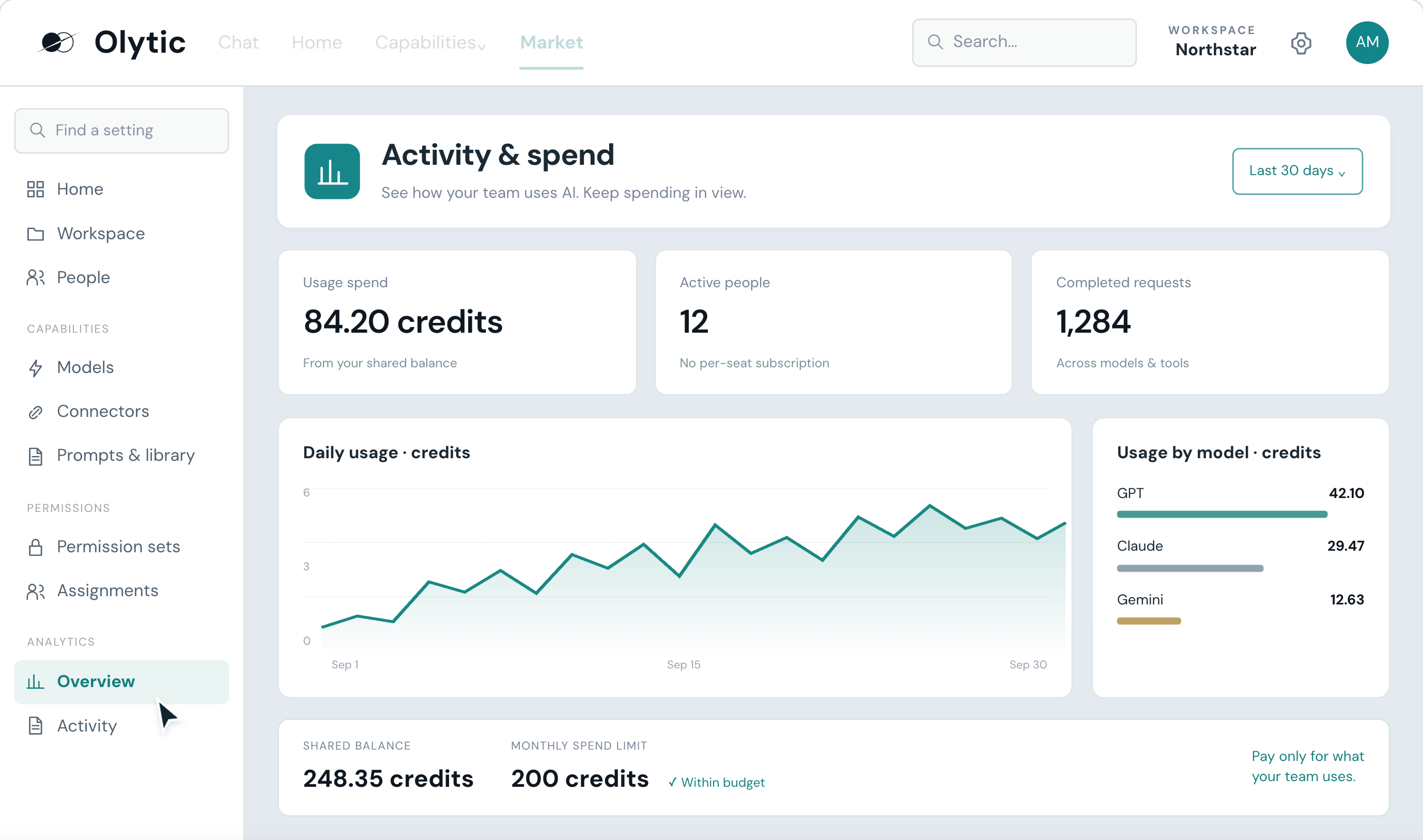The width and height of the screenshot is (1423, 840).
Task: Open the settings gear icon
Action: click(1301, 42)
